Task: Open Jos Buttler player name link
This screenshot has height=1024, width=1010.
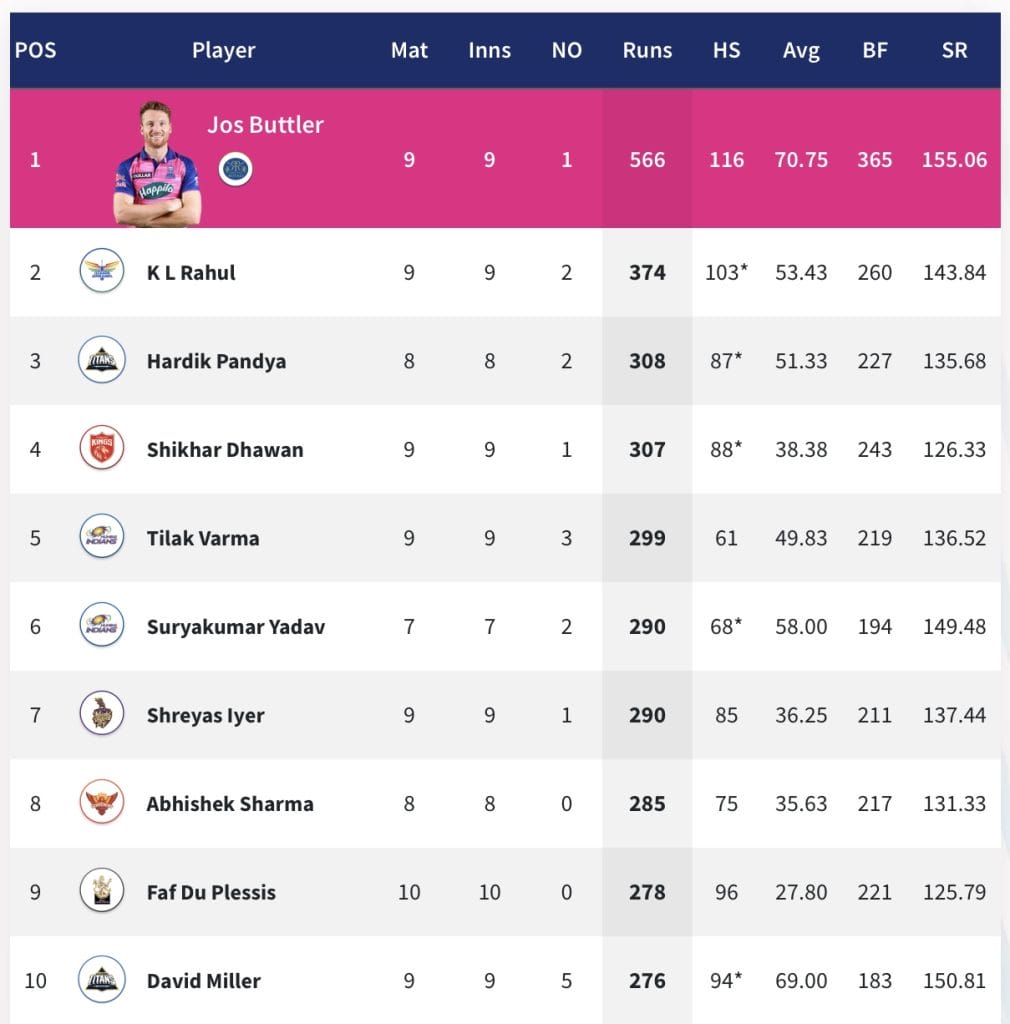Action: point(265,125)
